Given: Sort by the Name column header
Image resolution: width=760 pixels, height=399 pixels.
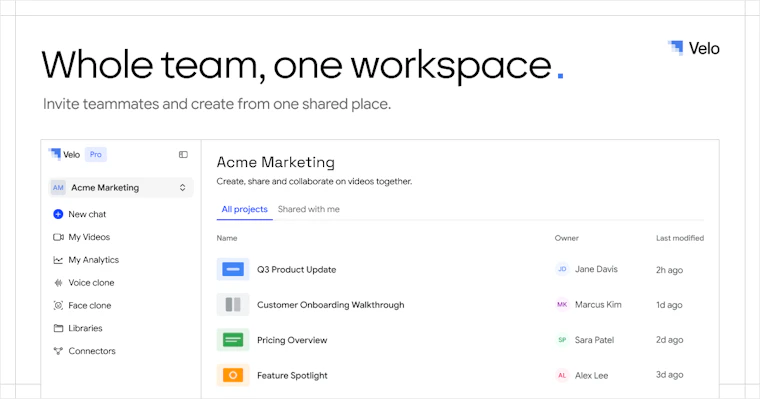Looking at the screenshot, I should point(227,238).
